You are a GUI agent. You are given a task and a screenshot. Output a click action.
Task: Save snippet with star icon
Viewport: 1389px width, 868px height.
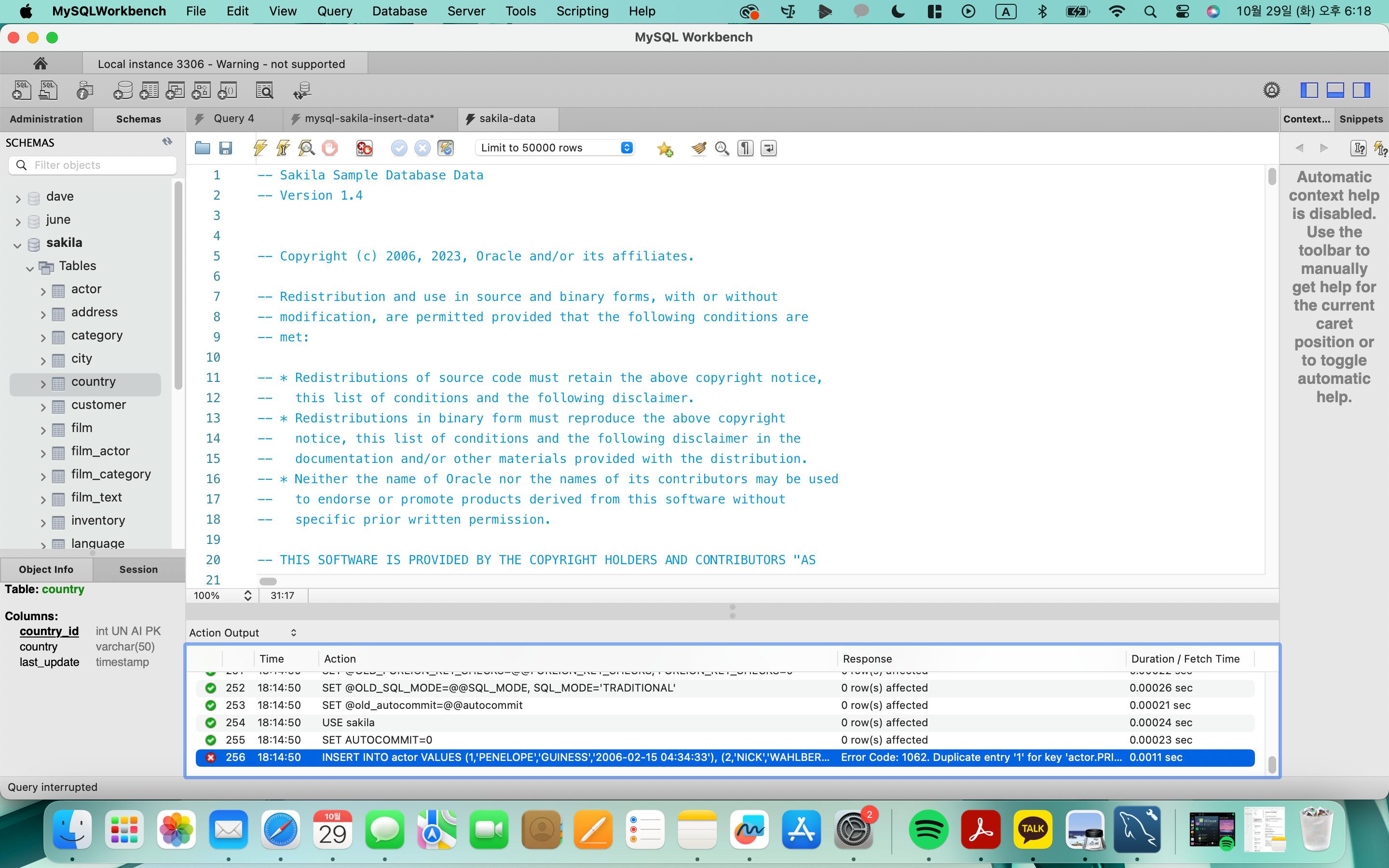pos(665,149)
